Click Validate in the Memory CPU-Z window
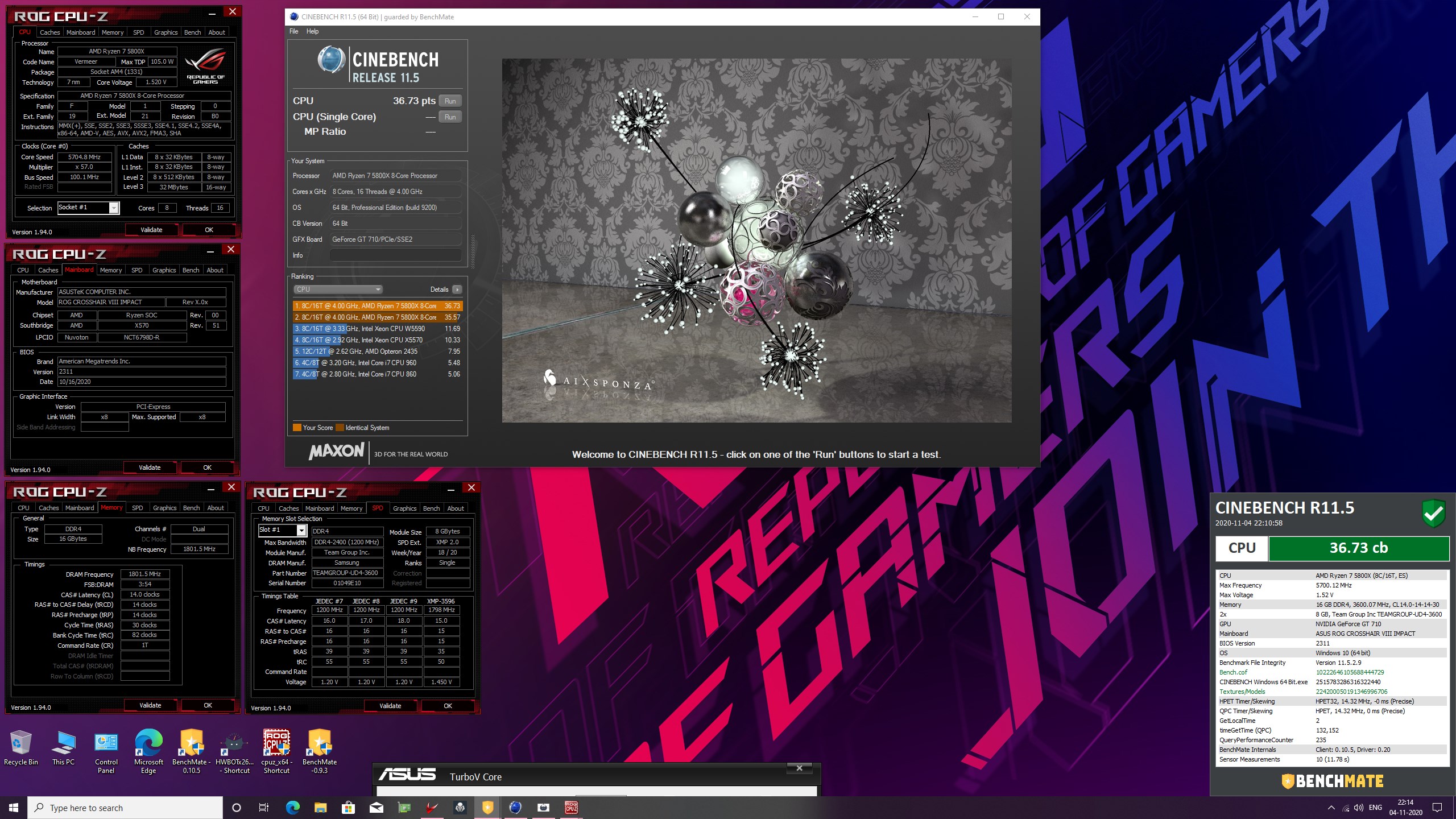 coord(150,705)
